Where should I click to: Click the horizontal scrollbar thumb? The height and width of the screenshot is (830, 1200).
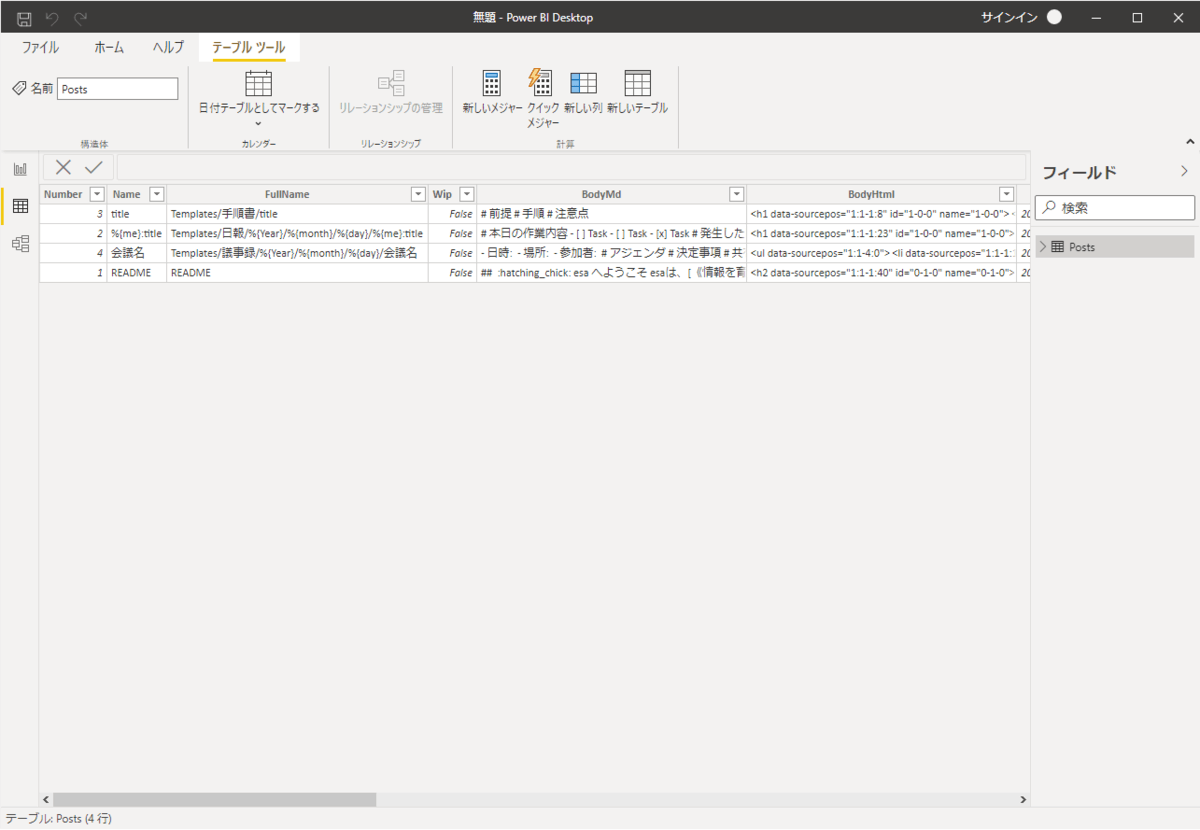click(x=214, y=800)
